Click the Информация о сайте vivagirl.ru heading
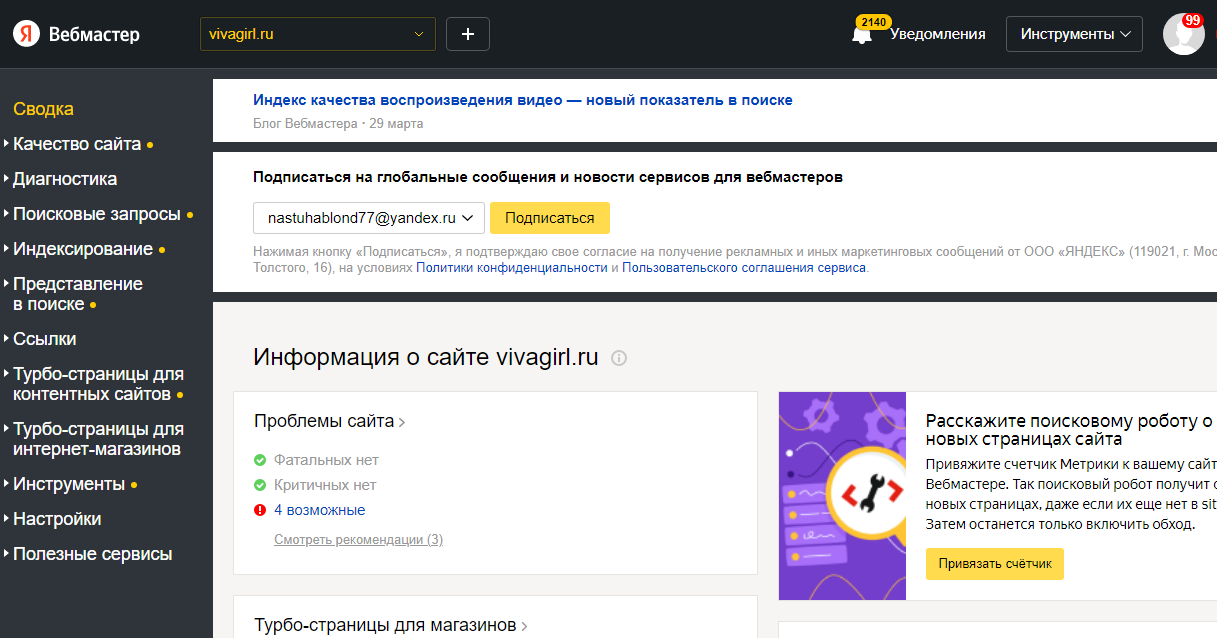Viewport: 1217px width, 638px height. [426, 357]
